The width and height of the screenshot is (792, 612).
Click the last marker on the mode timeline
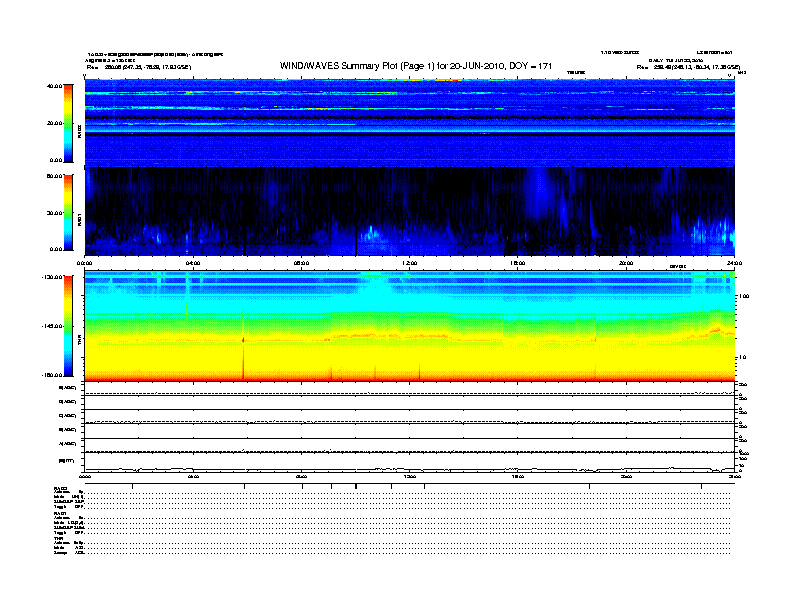pyautogui.click(x=701, y=486)
